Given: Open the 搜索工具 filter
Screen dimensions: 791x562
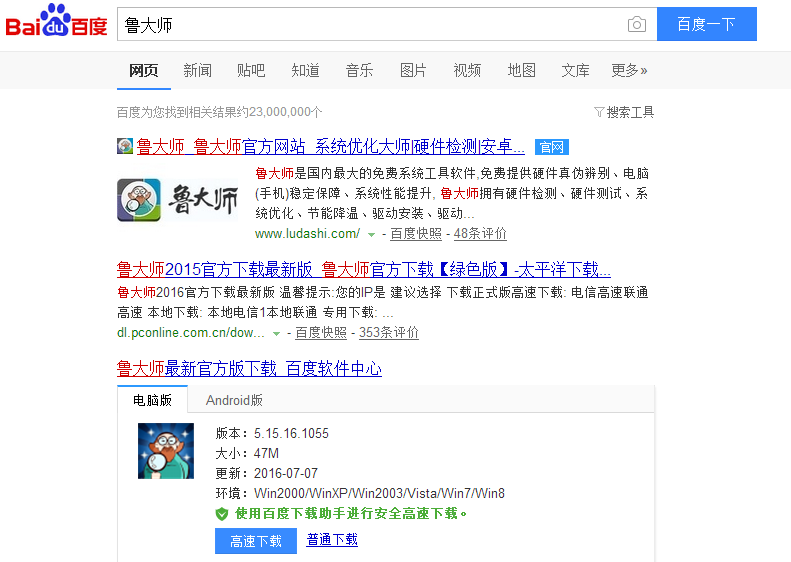Looking at the screenshot, I should [624, 112].
